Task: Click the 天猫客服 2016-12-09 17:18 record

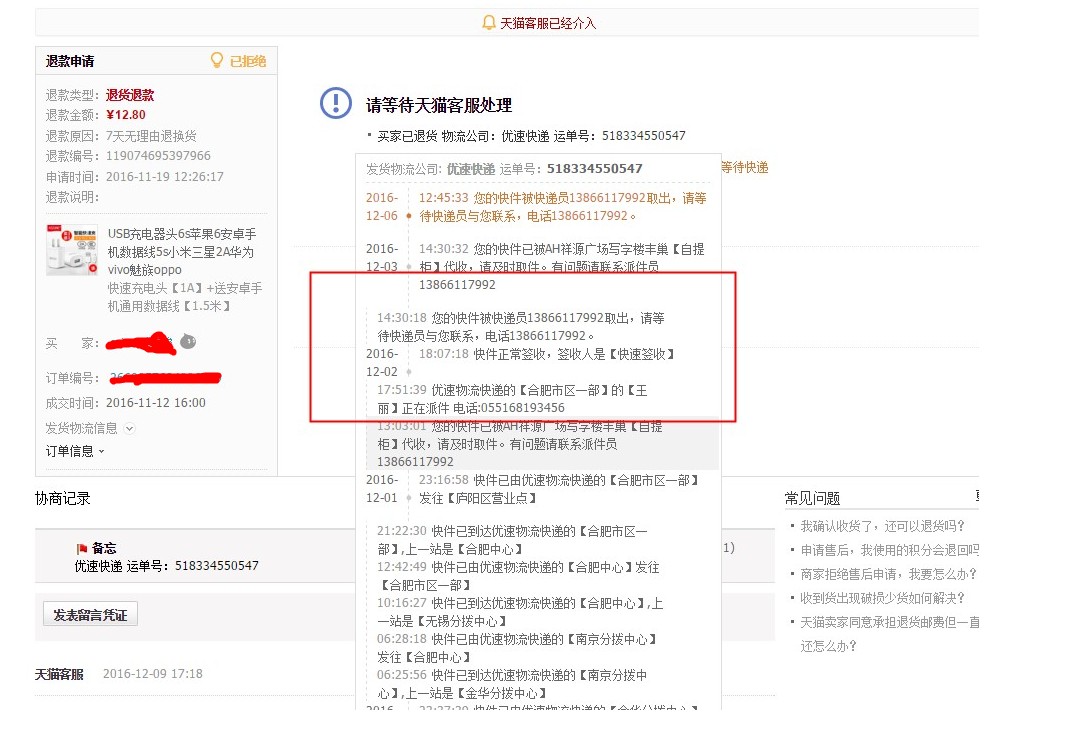Action: click(119, 673)
